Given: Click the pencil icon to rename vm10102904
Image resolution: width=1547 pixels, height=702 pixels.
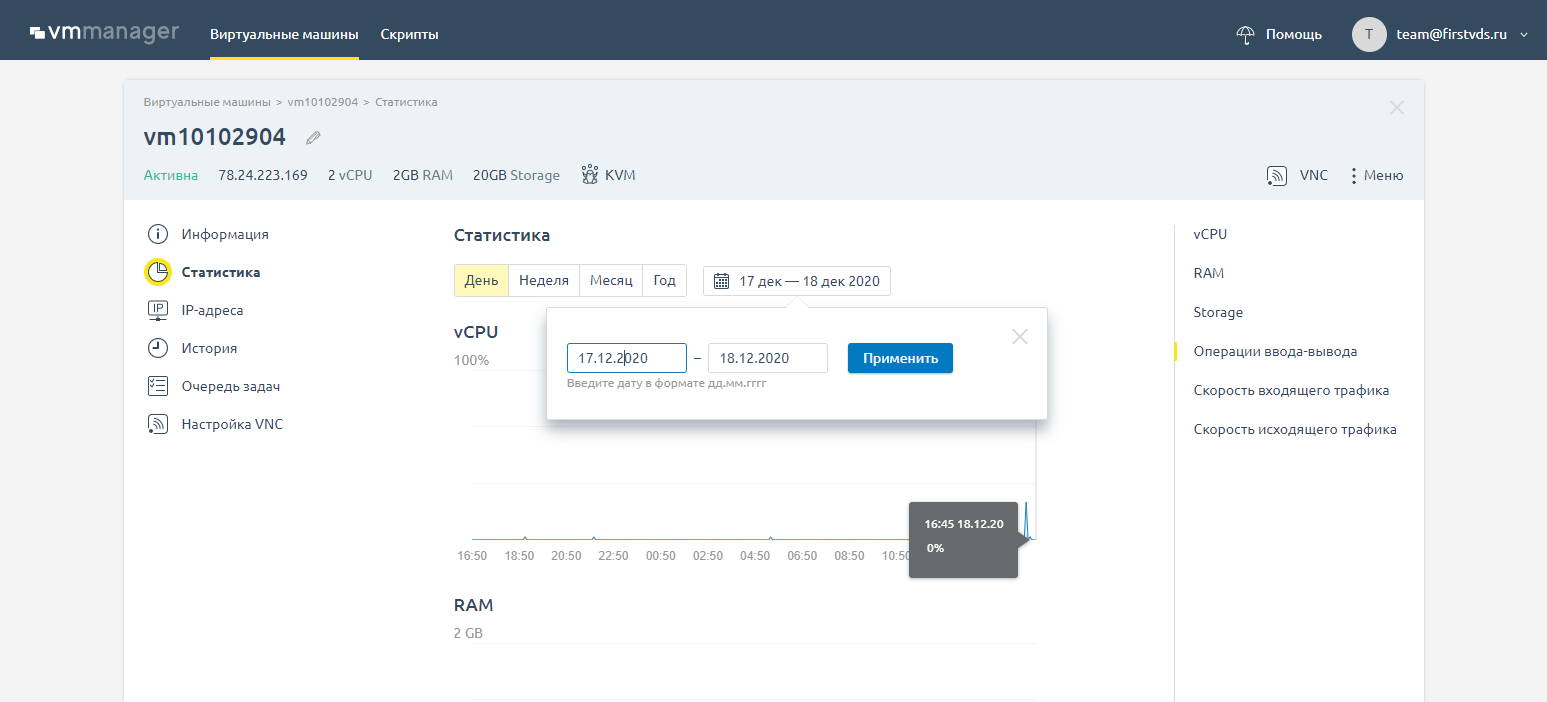Looking at the screenshot, I should point(313,137).
